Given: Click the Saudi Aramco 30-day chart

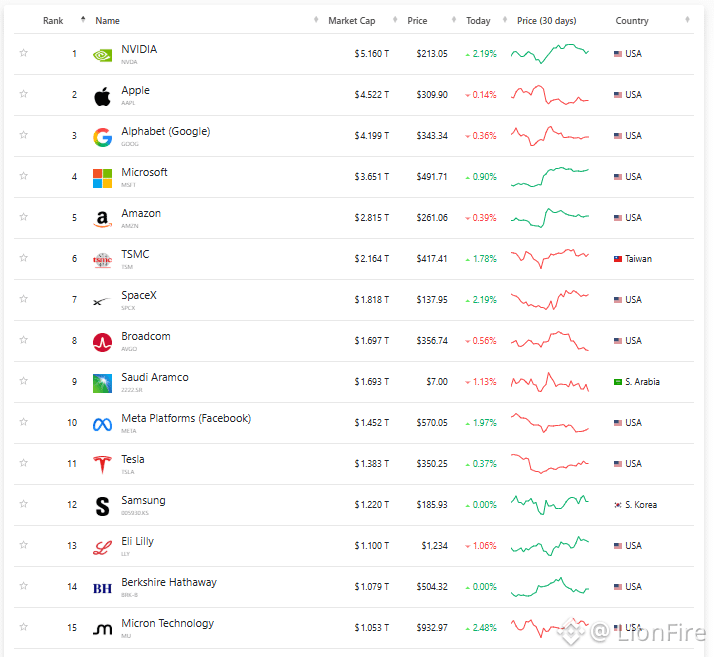Looking at the screenshot, I should pos(550,382).
